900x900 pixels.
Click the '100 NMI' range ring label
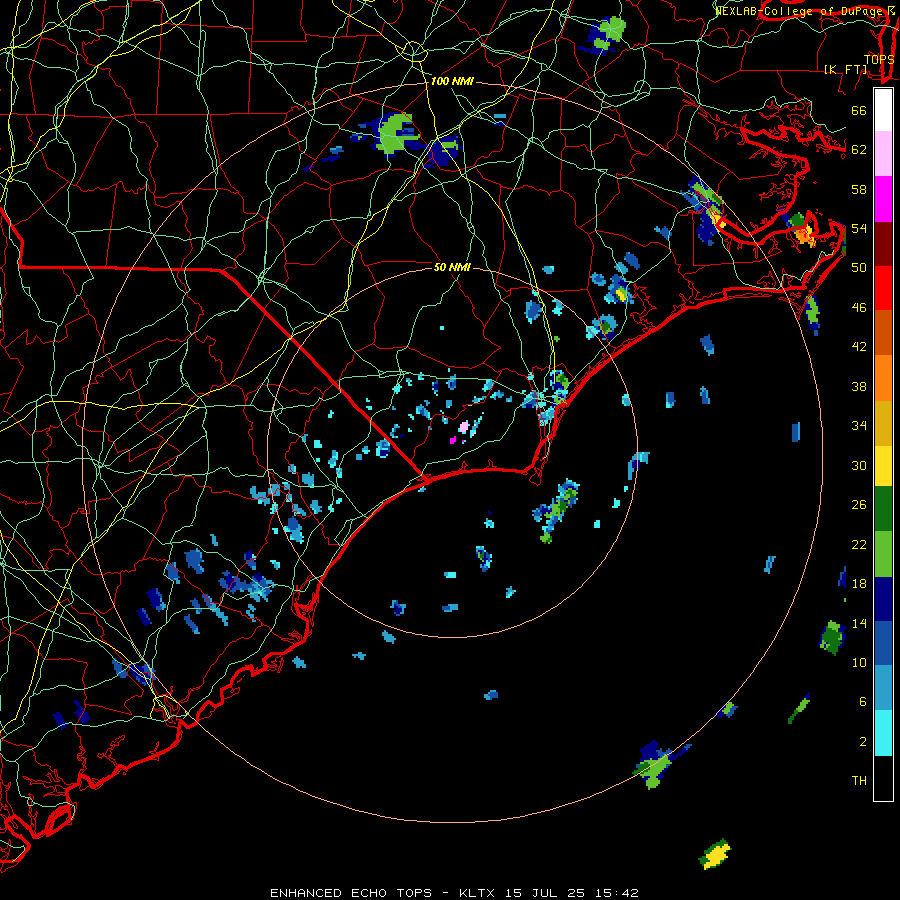click(452, 81)
